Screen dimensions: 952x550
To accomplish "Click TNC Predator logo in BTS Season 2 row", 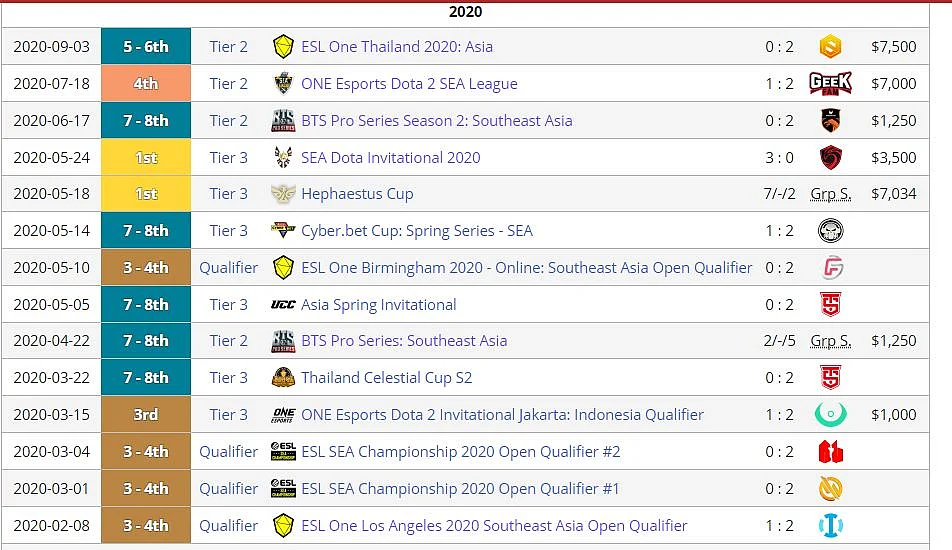I will [x=830, y=120].
